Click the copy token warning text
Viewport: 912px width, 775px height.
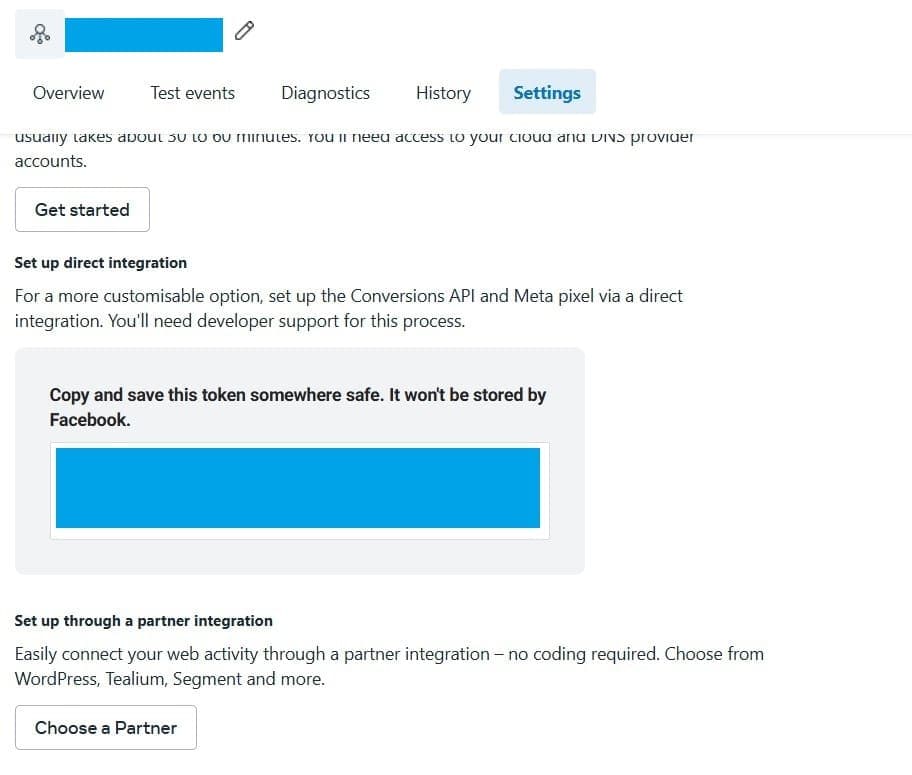(298, 406)
